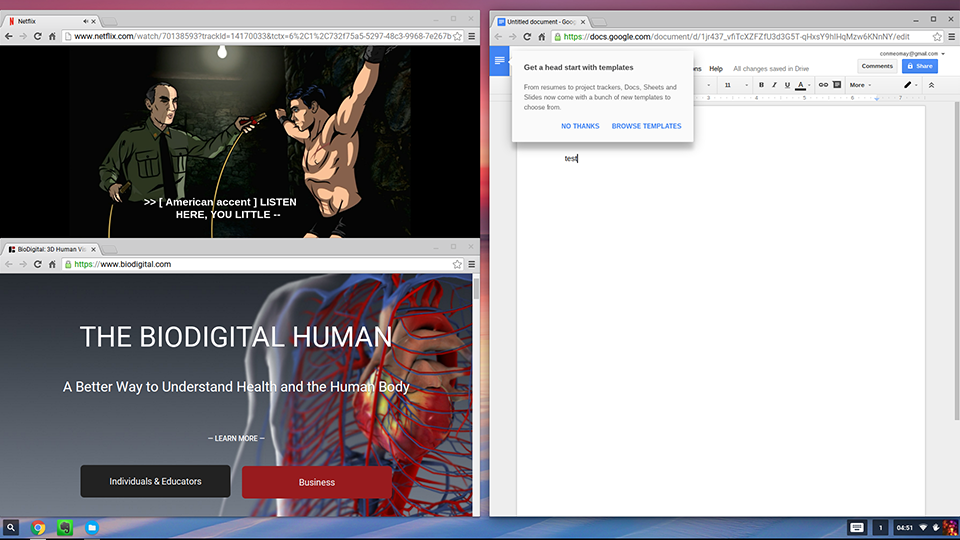Open the Evernote app on the shelf

pos(65,527)
